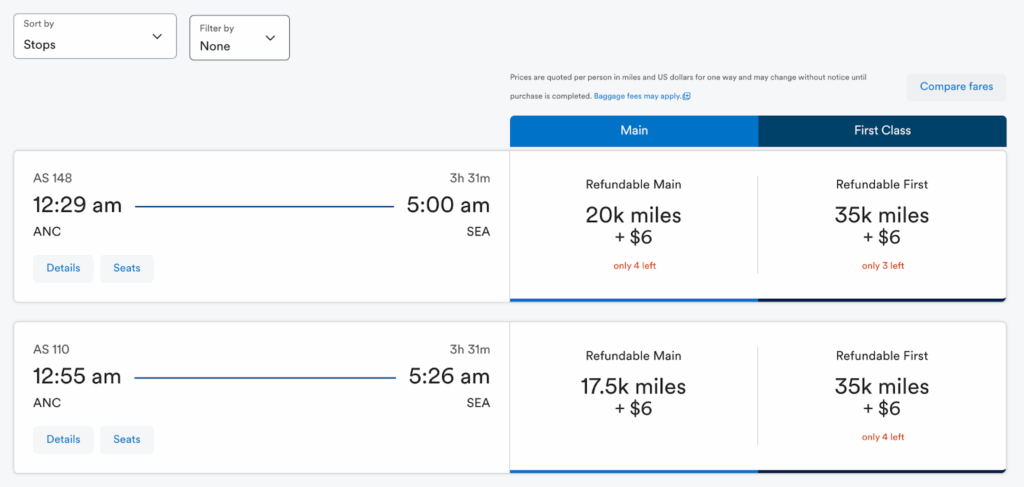The image size is (1024, 487).
Task: Switch to the First Class tab
Action: [x=882, y=131]
